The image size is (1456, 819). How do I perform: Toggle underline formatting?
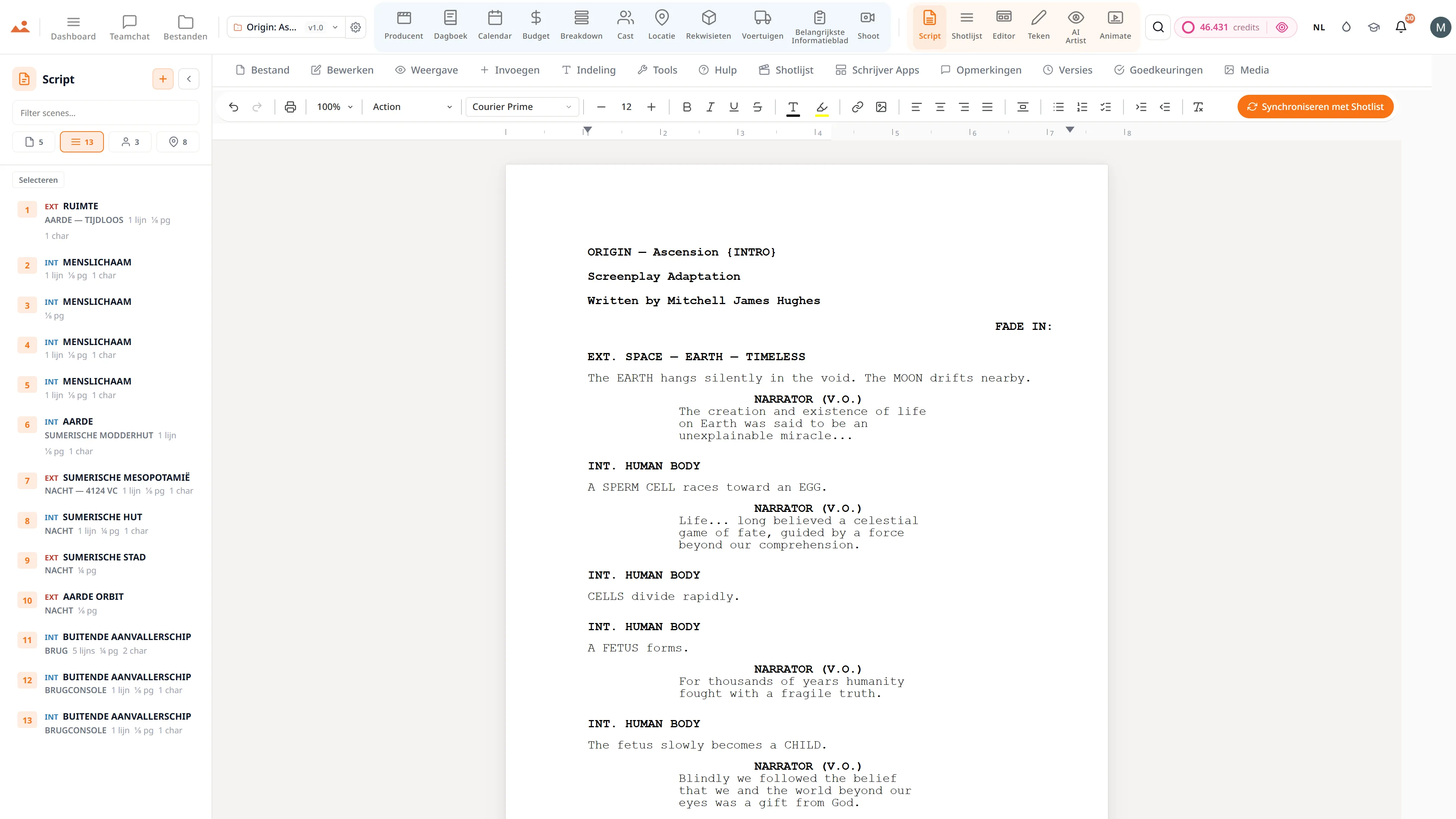pos(734,107)
